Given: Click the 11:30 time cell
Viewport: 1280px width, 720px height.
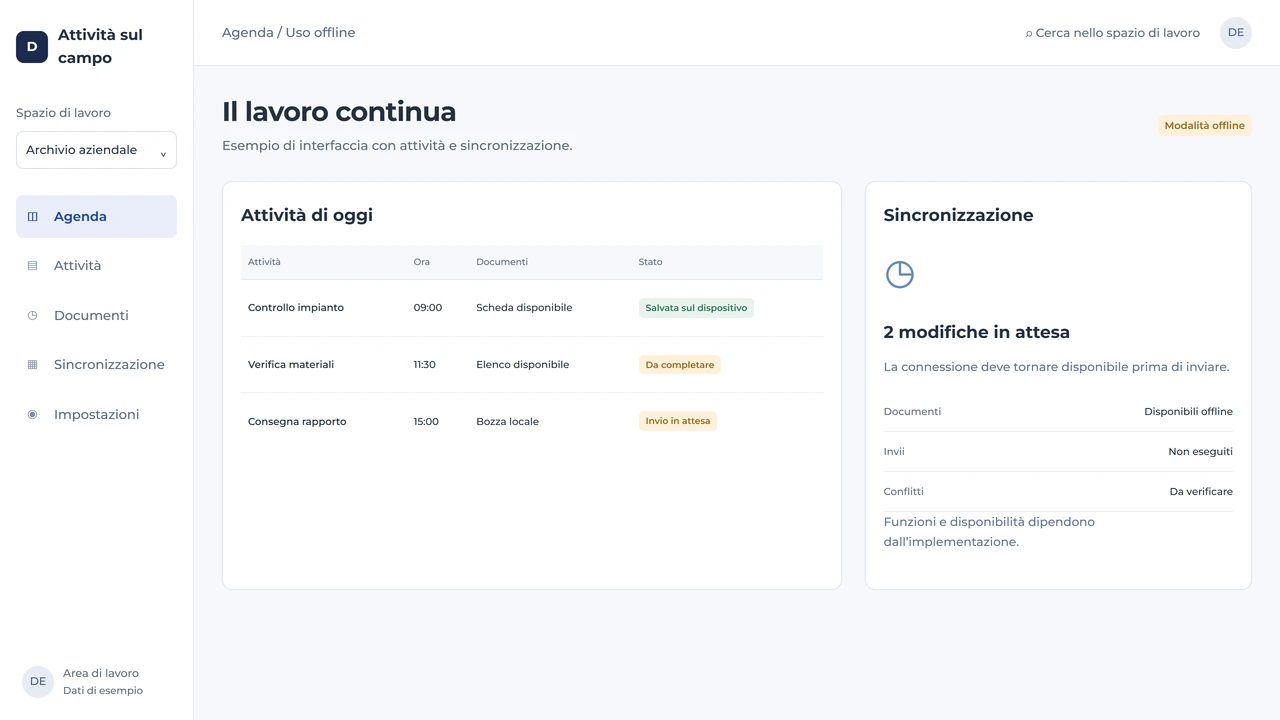Looking at the screenshot, I should 425,365.
